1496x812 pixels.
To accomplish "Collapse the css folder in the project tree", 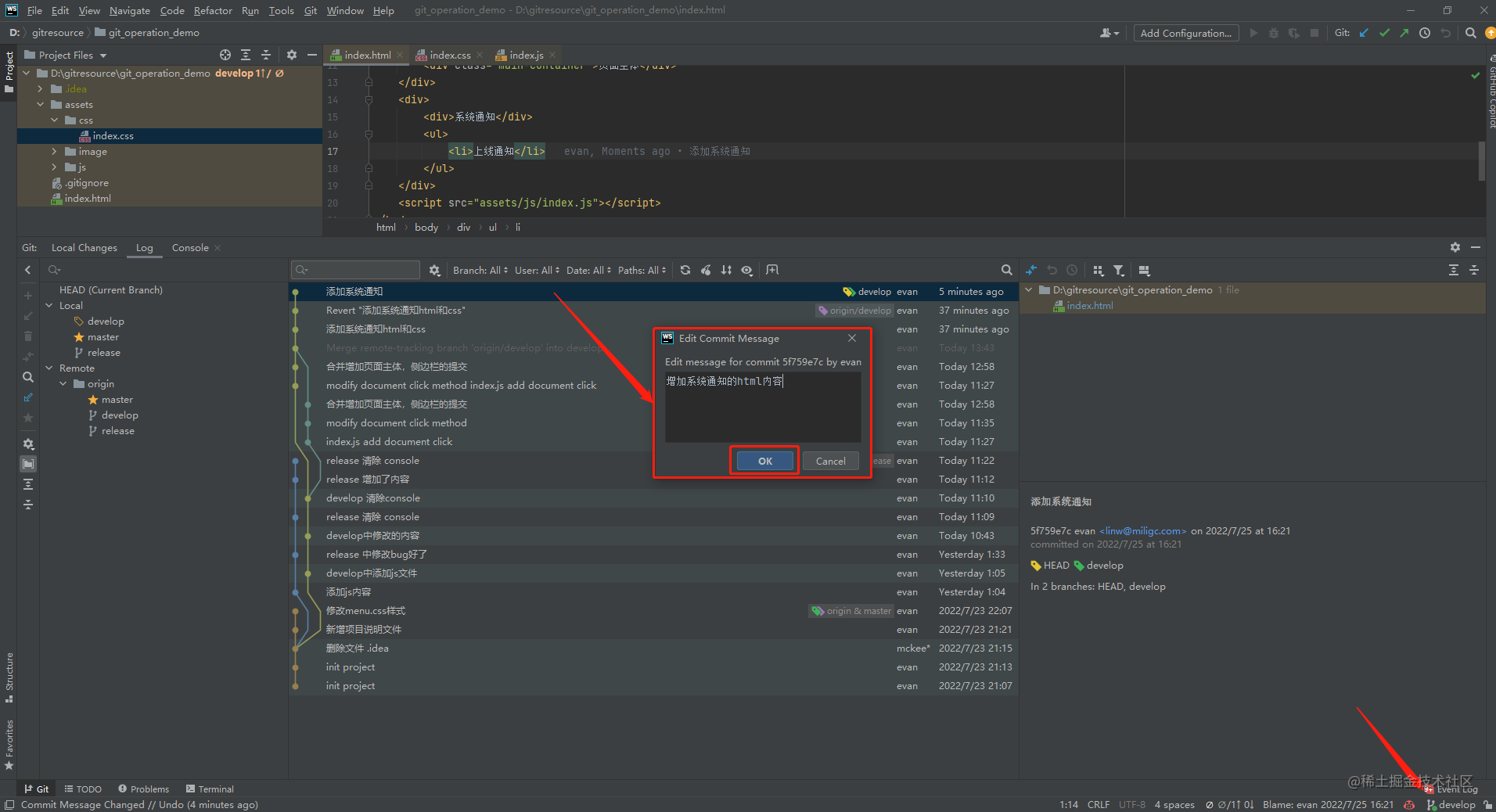I will 55,120.
